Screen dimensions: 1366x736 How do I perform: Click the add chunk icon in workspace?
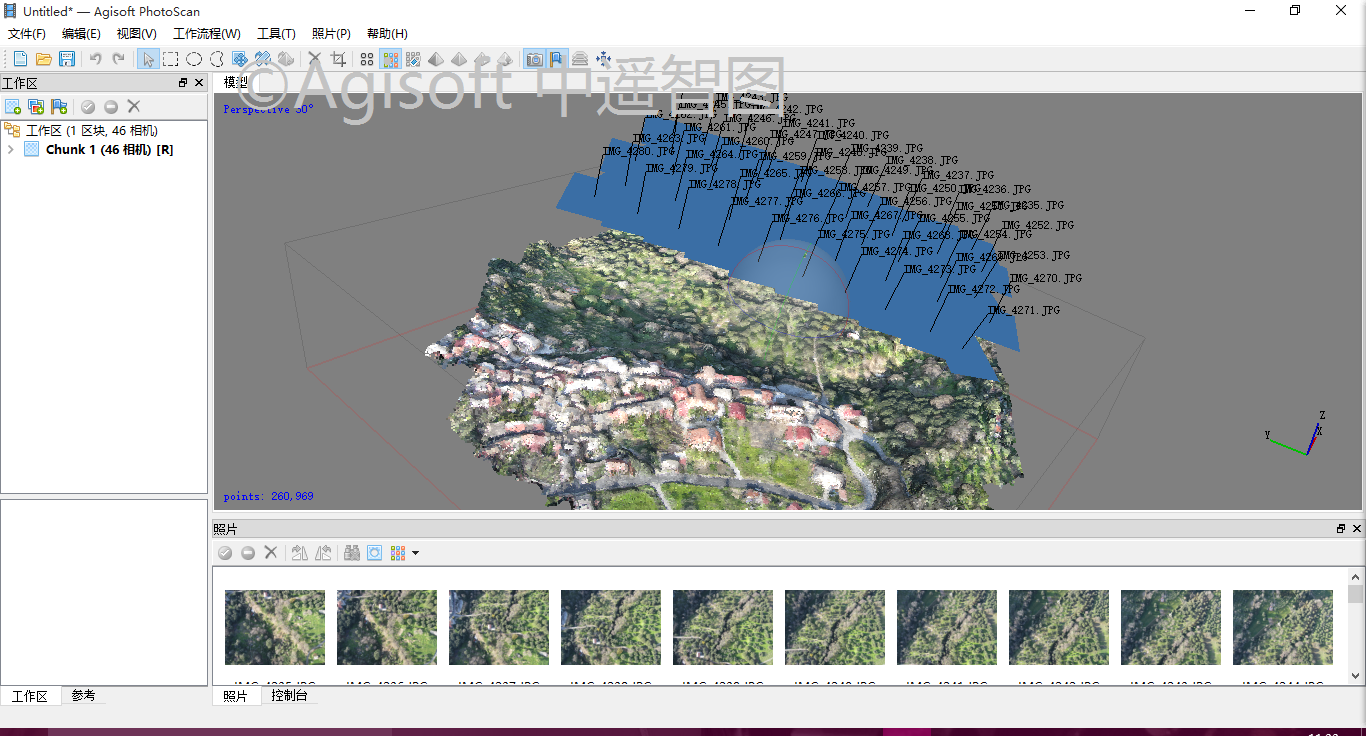(x=13, y=106)
